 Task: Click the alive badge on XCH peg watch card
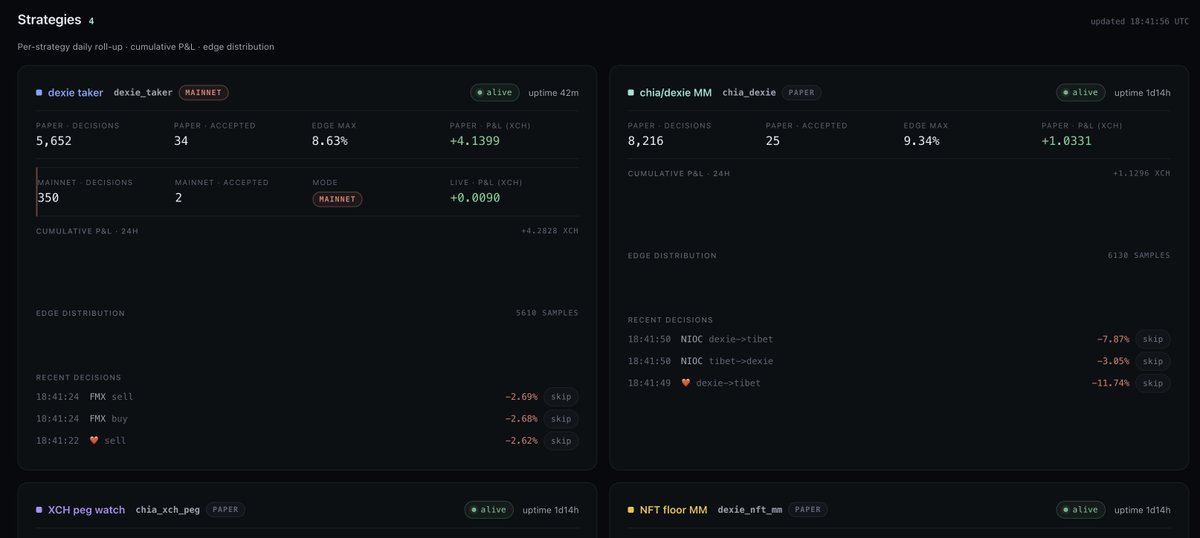click(x=489, y=510)
